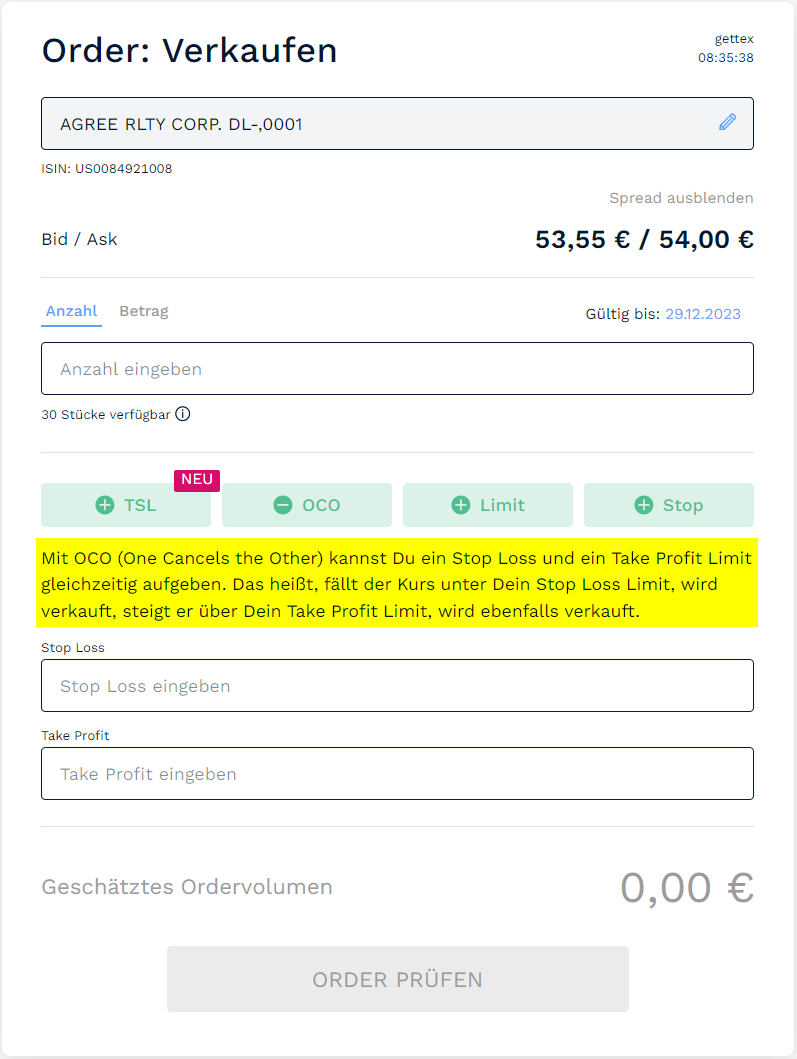Click the plus icon on the Stop button

[643, 505]
